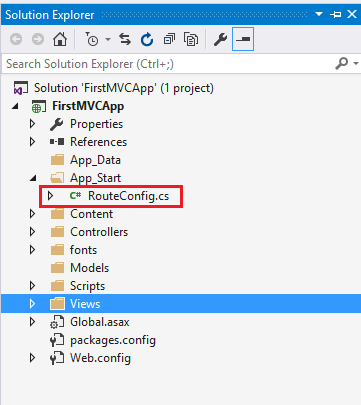Select Solution 'FirstMVCApp' root node
The height and width of the screenshot is (405, 361).
pyautogui.click(x=124, y=88)
